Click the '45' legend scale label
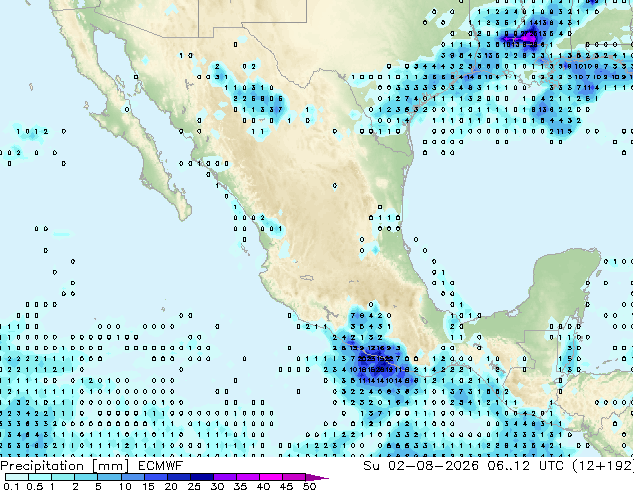 [x=286, y=486]
